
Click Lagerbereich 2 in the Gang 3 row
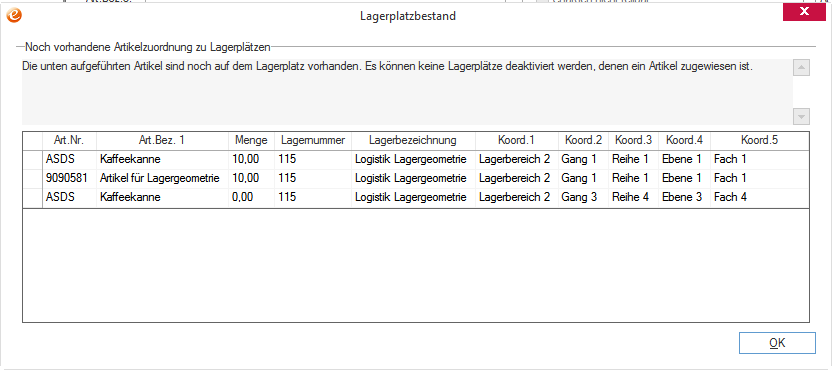click(x=517, y=198)
